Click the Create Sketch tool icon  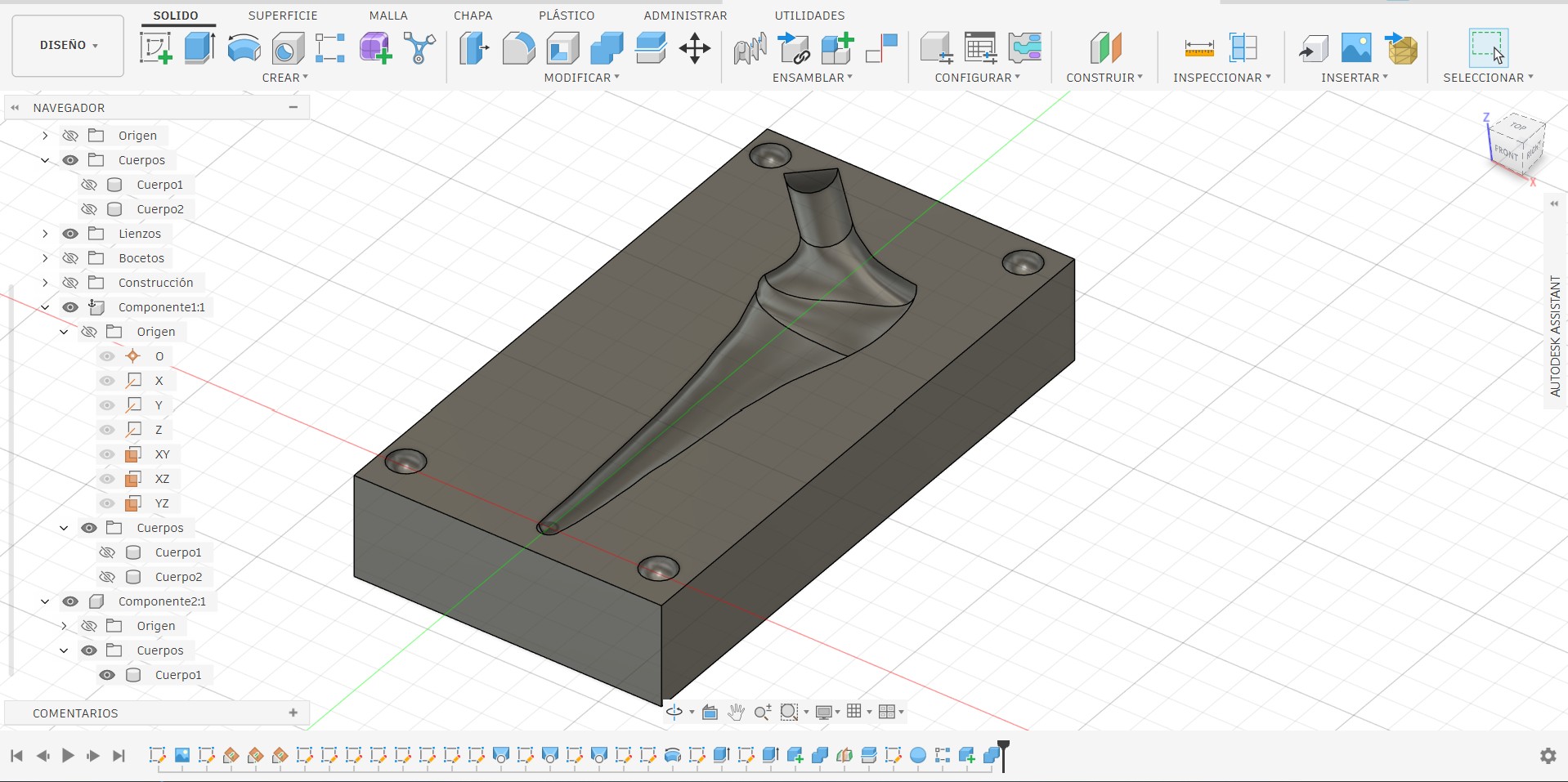pos(156,48)
